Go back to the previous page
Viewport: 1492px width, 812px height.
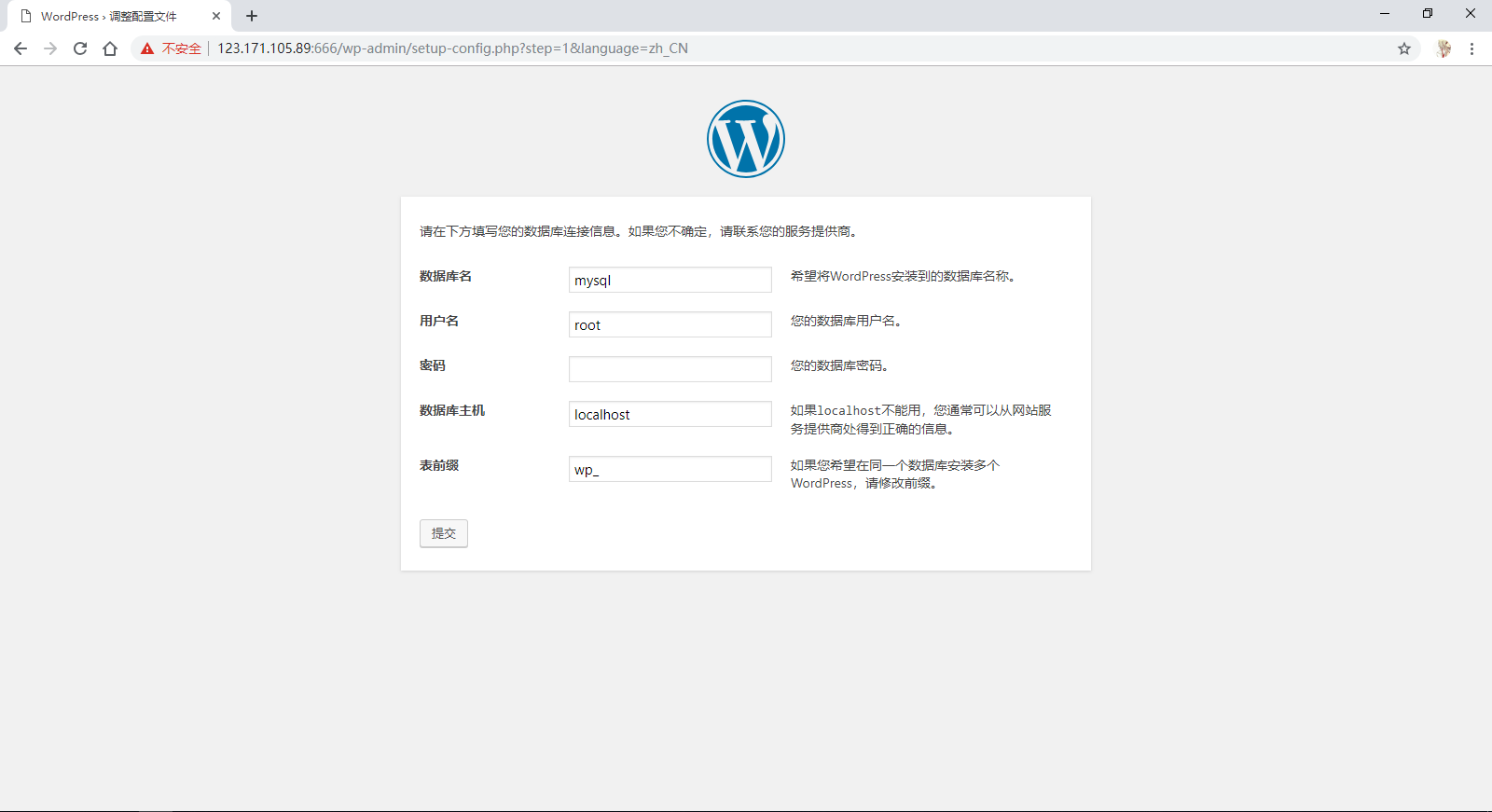tap(21, 48)
